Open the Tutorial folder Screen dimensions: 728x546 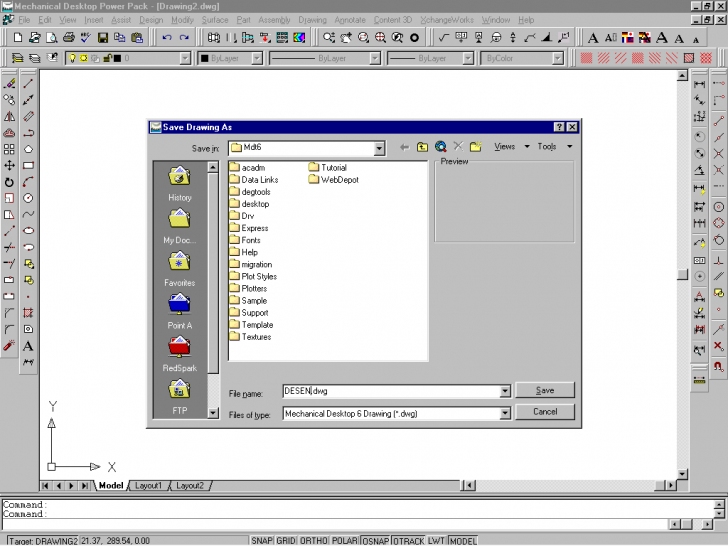[328, 168]
